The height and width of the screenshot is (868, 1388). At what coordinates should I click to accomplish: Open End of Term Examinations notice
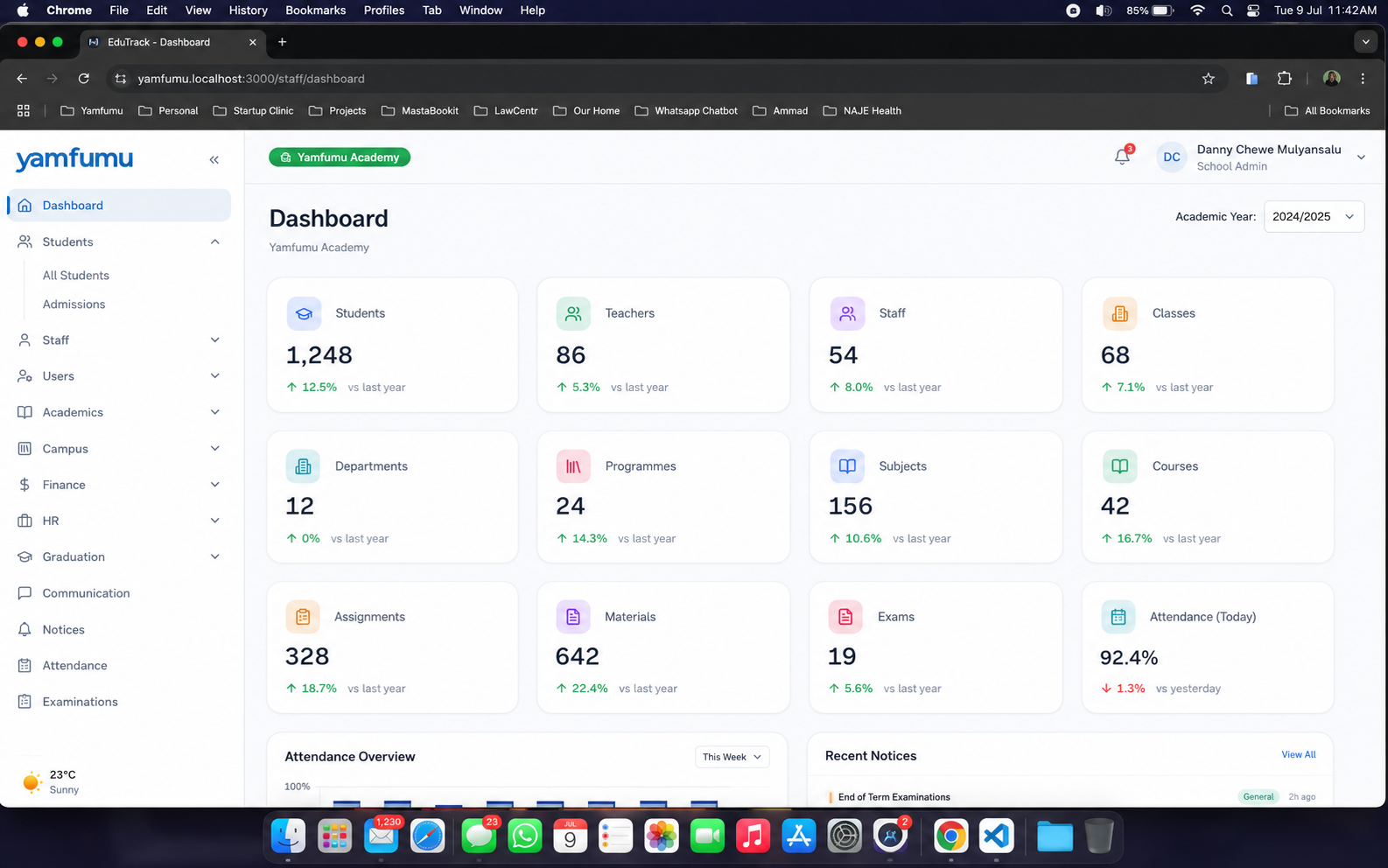click(x=894, y=797)
